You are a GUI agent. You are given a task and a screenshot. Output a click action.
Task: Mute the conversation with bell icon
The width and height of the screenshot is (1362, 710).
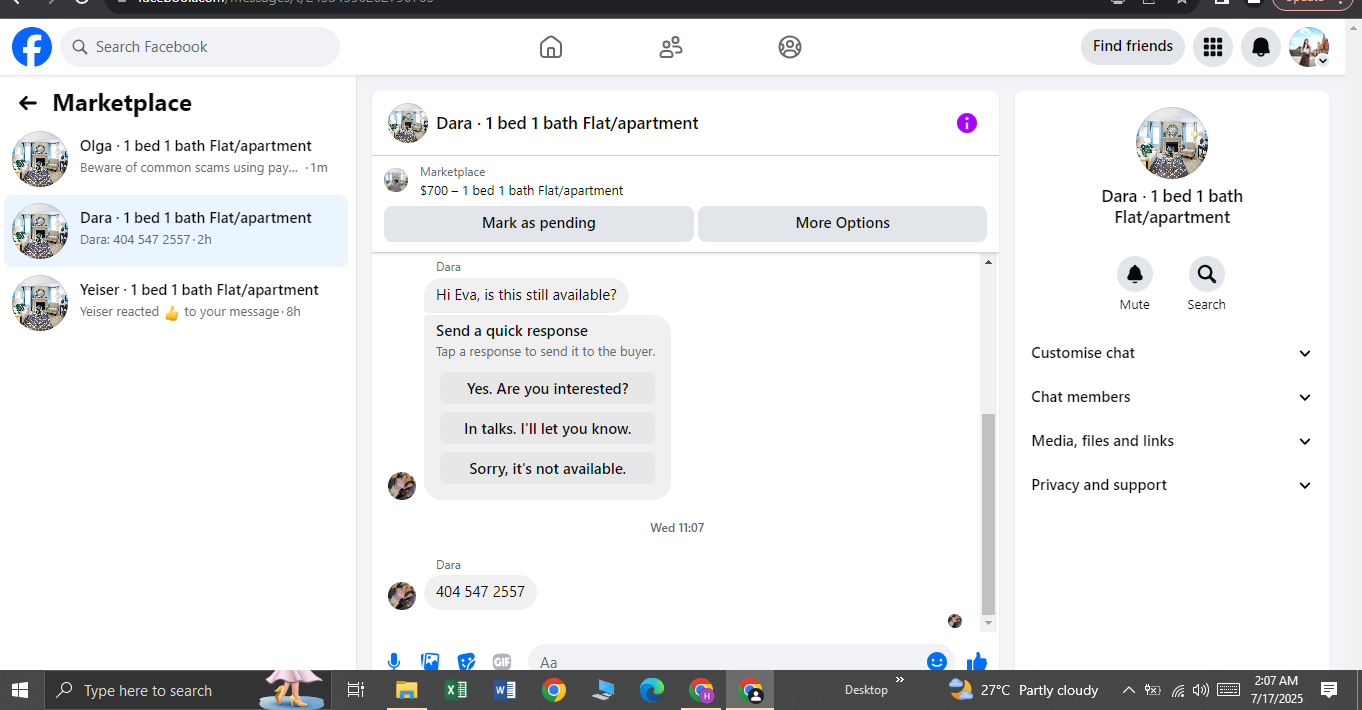click(1135, 274)
